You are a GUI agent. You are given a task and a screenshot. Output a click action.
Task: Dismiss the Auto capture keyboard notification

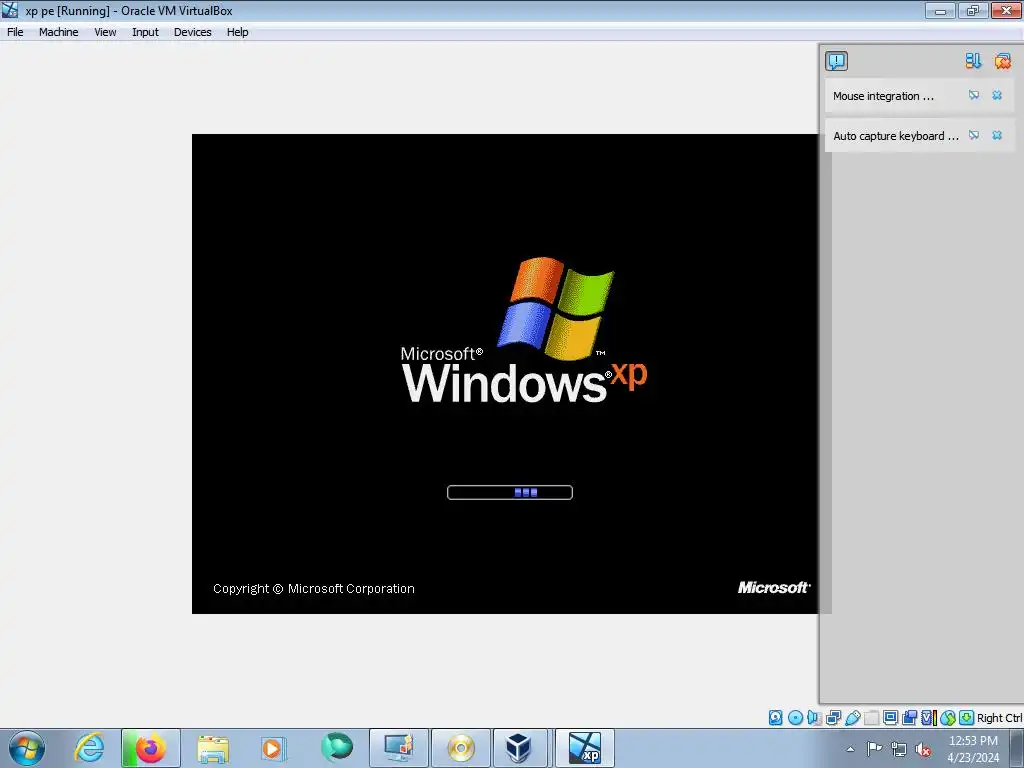[997, 135]
